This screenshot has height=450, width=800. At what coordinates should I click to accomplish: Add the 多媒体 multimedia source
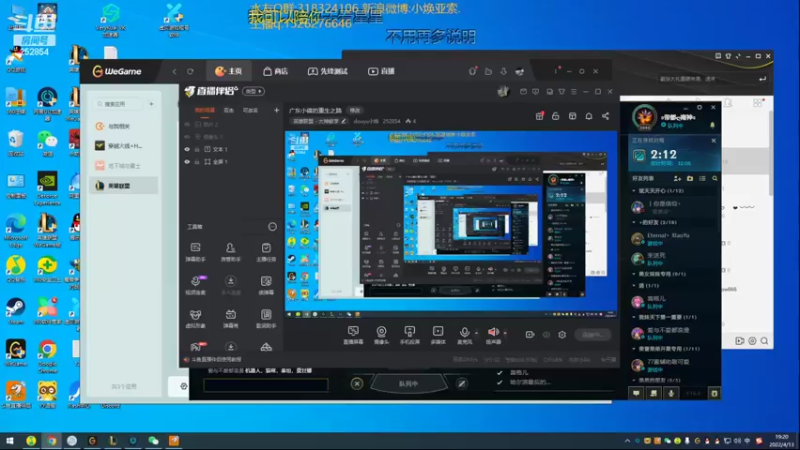[x=438, y=335]
